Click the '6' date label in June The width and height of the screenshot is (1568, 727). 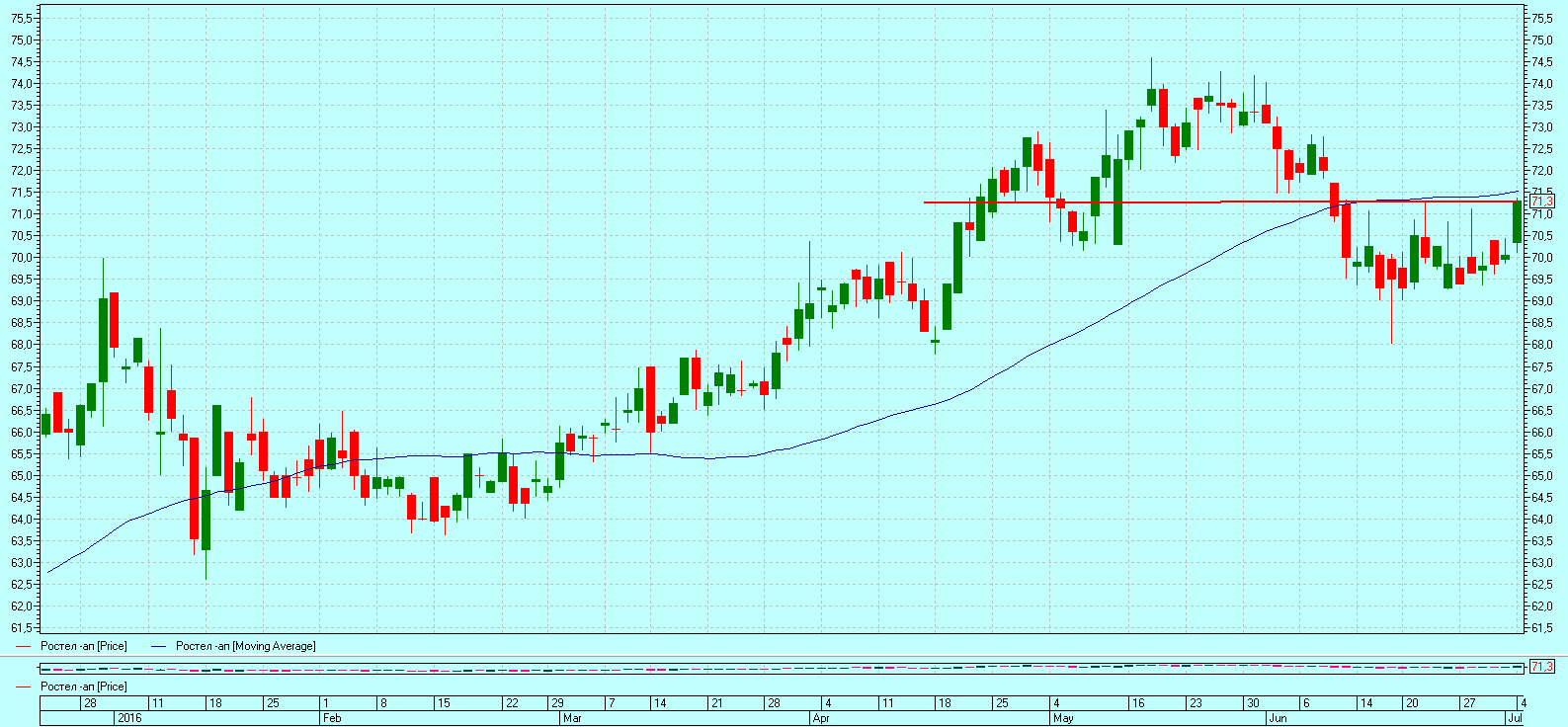(1306, 703)
